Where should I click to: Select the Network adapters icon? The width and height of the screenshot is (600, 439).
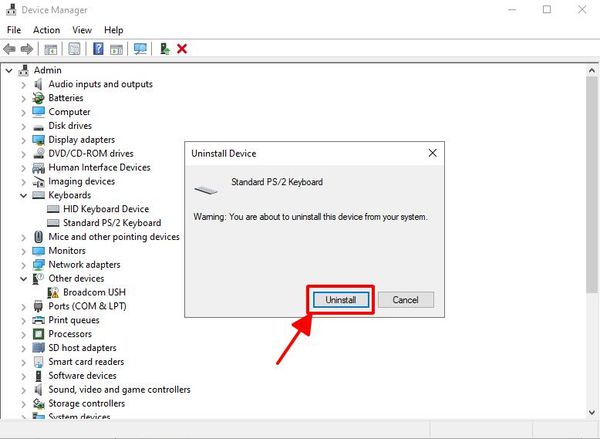tap(39, 265)
